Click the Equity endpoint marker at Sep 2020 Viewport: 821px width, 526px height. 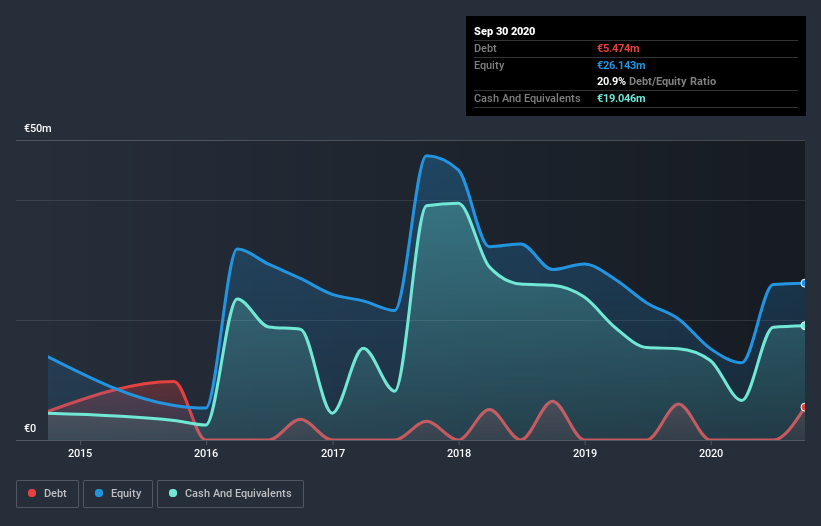click(804, 283)
